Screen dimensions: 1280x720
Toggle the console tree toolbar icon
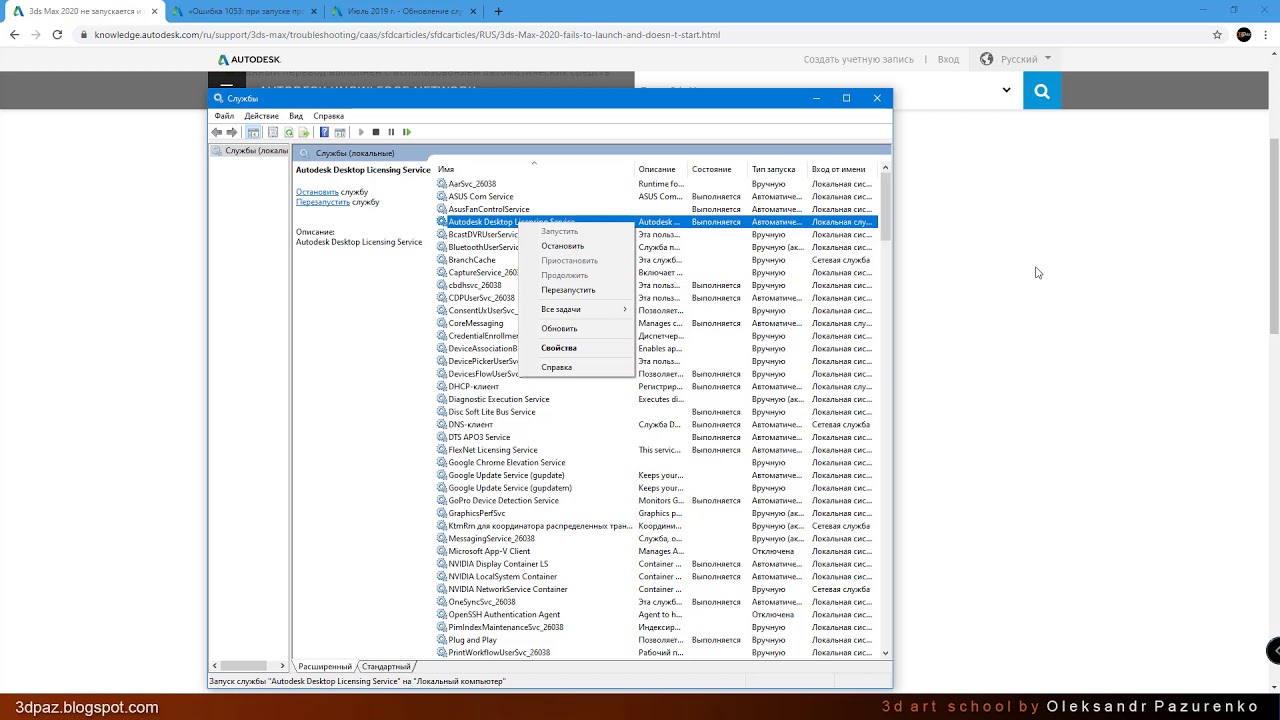tap(253, 132)
